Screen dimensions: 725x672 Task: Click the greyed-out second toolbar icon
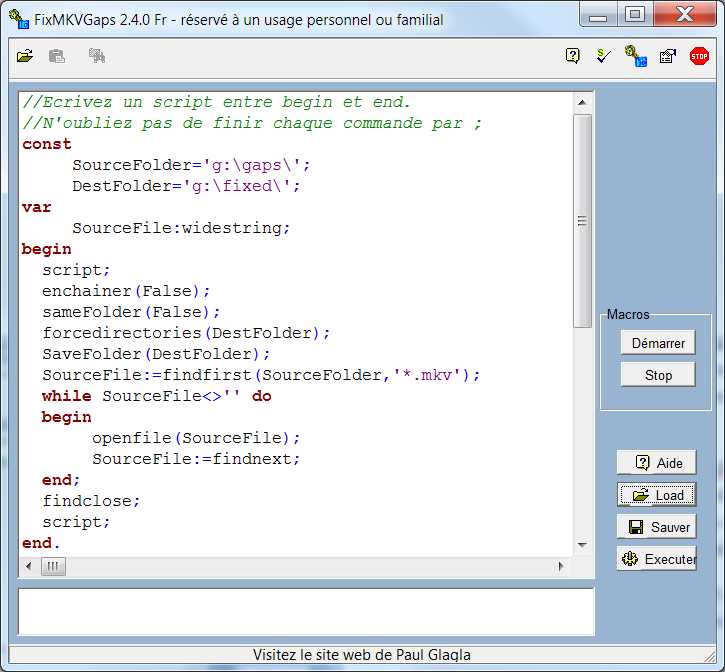[58, 57]
